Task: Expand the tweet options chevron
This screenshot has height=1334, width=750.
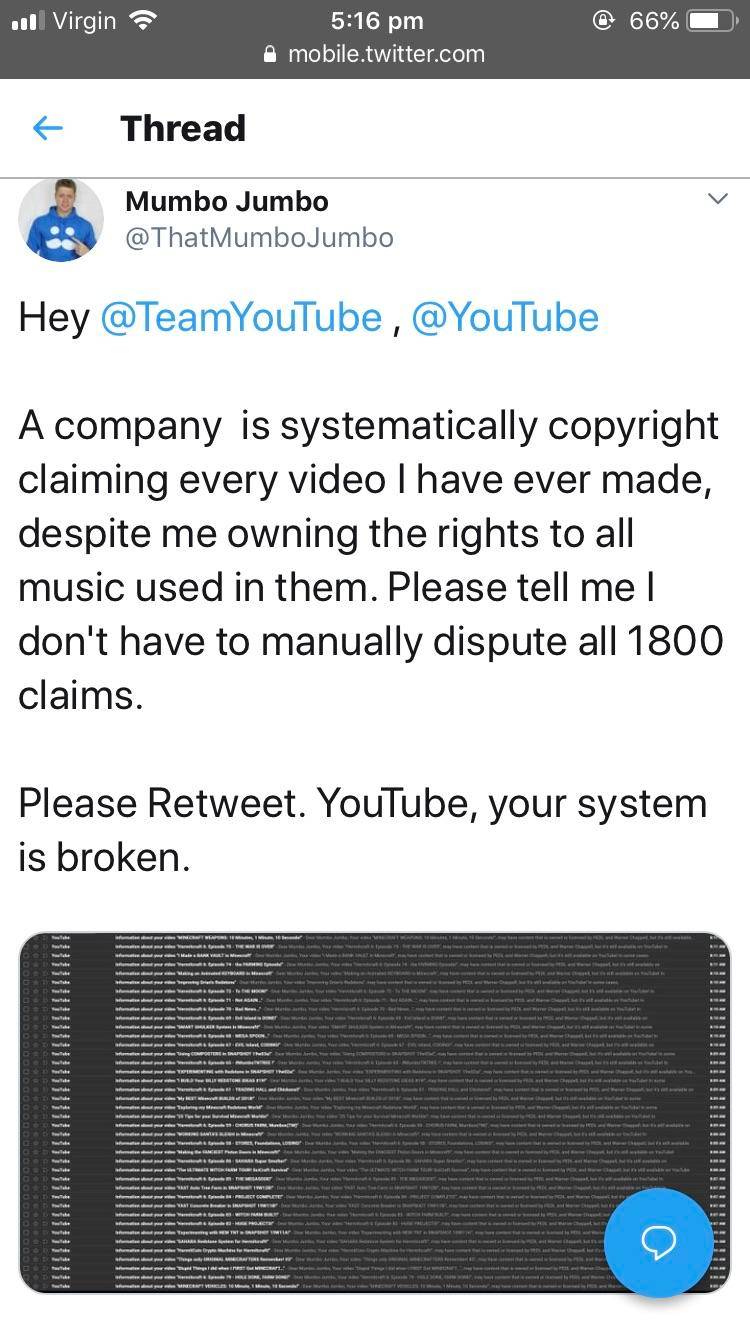Action: [718, 199]
